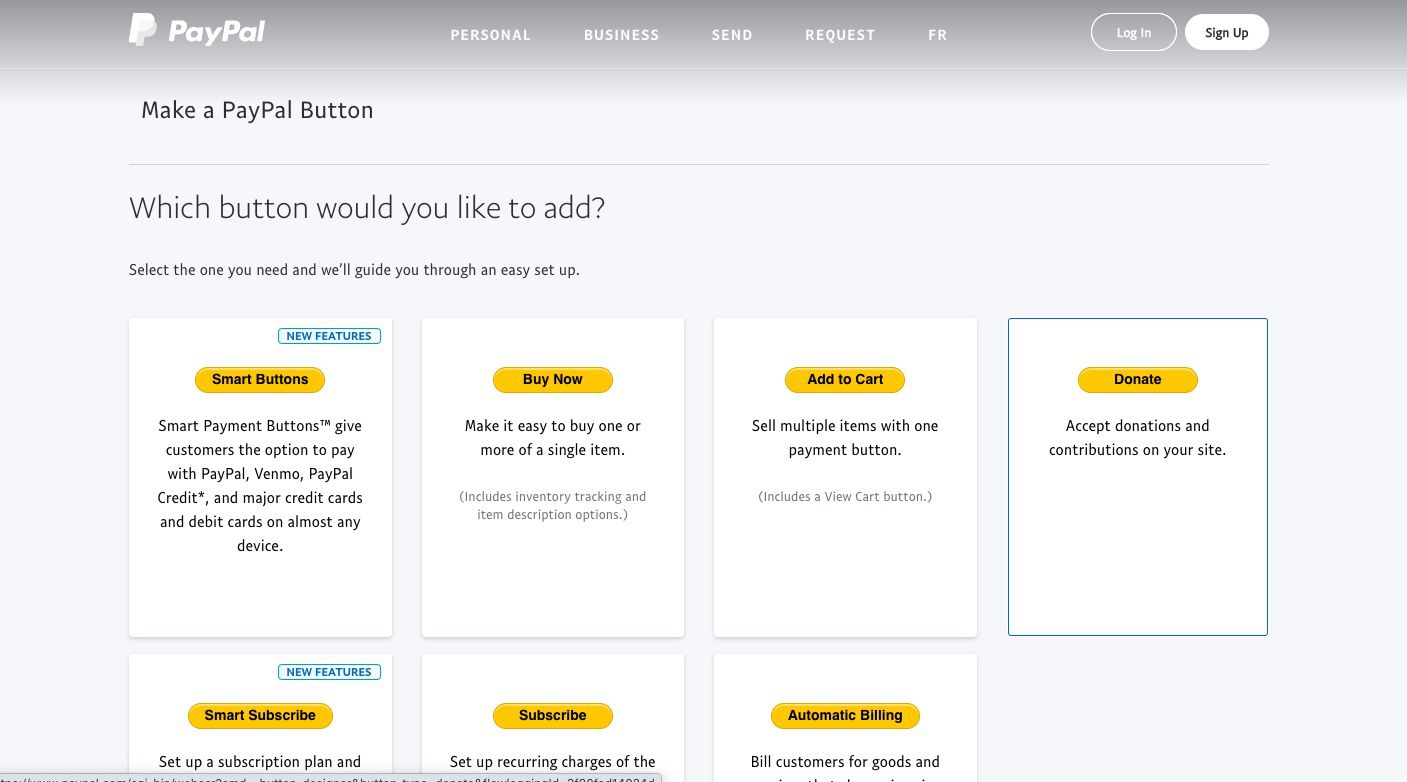Go to the Request page
This screenshot has height=782, width=1407.
840,35
